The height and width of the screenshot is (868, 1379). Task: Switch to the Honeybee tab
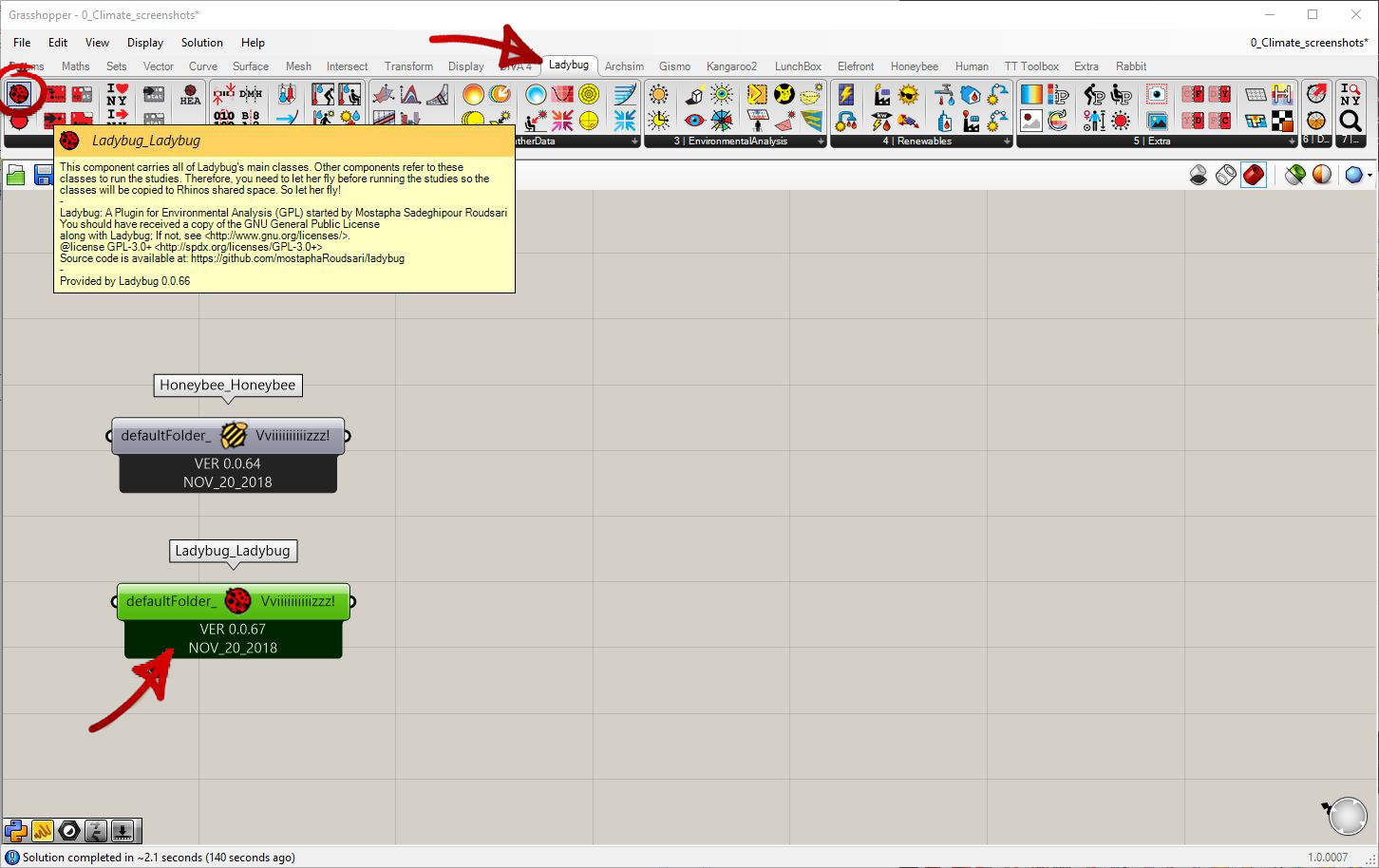[x=914, y=66]
